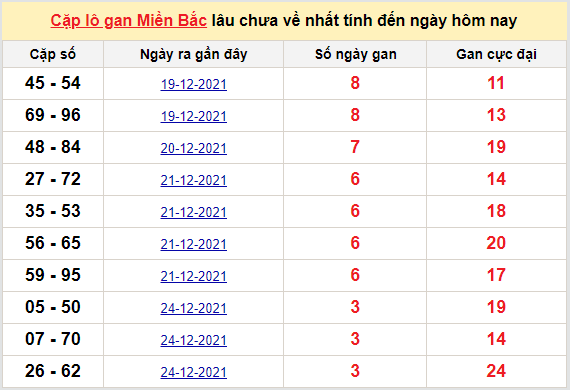Select gan days value 7

coord(355,147)
